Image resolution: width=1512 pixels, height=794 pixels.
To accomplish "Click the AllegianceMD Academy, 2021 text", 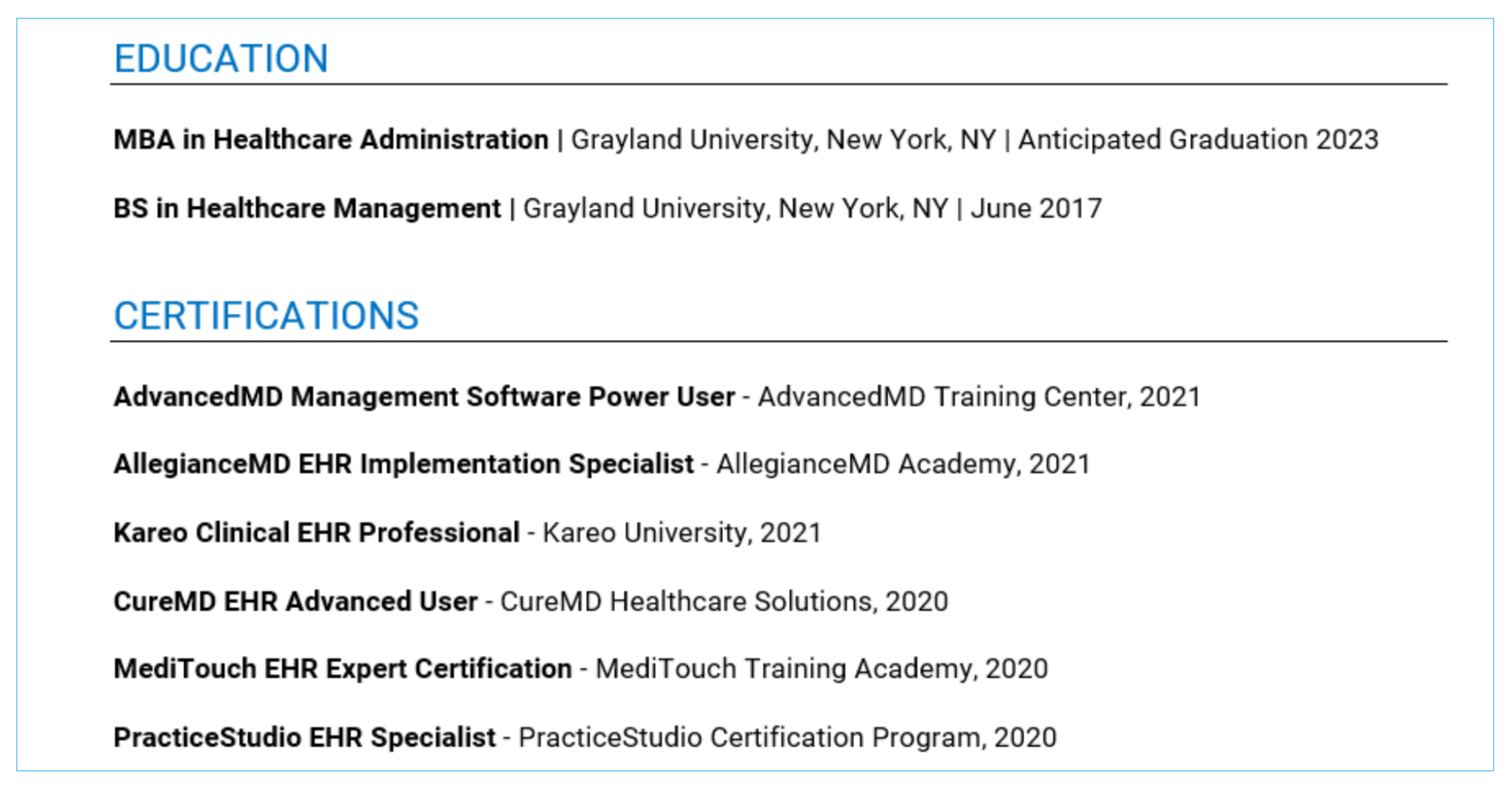I will point(903,465).
